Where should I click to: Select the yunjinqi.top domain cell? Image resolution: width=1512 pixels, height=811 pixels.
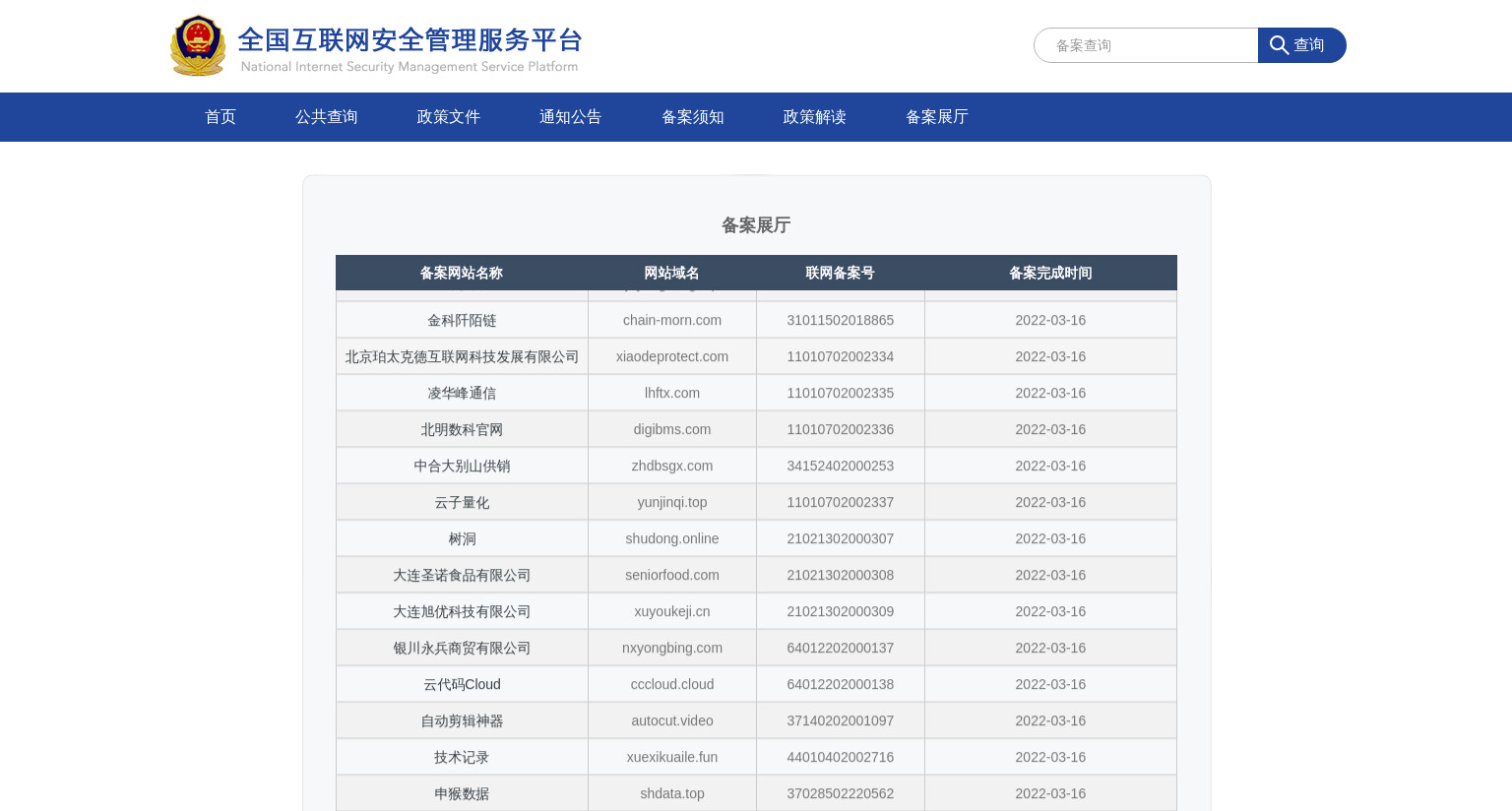coord(672,502)
